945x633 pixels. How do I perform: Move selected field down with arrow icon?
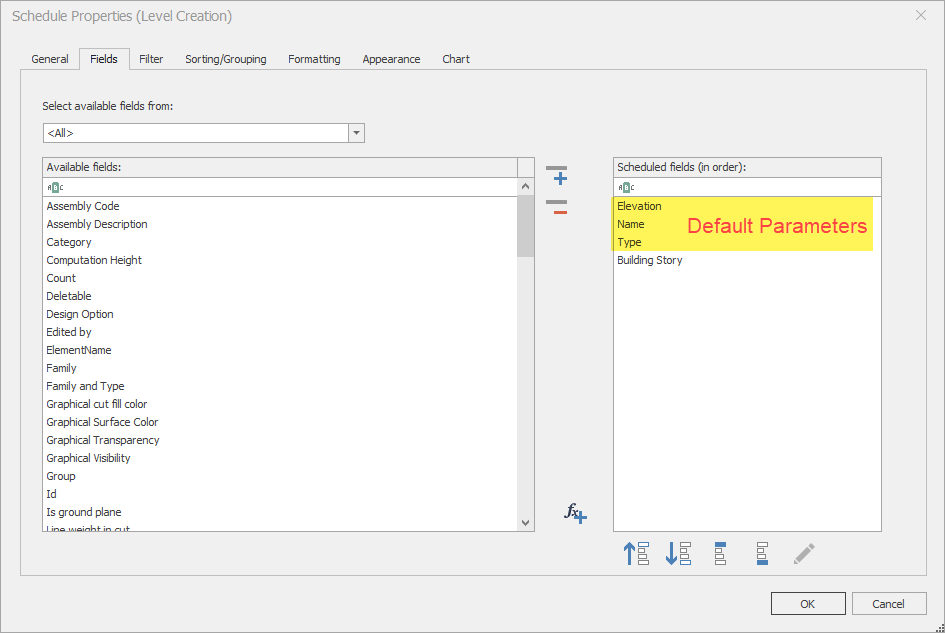point(678,553)
